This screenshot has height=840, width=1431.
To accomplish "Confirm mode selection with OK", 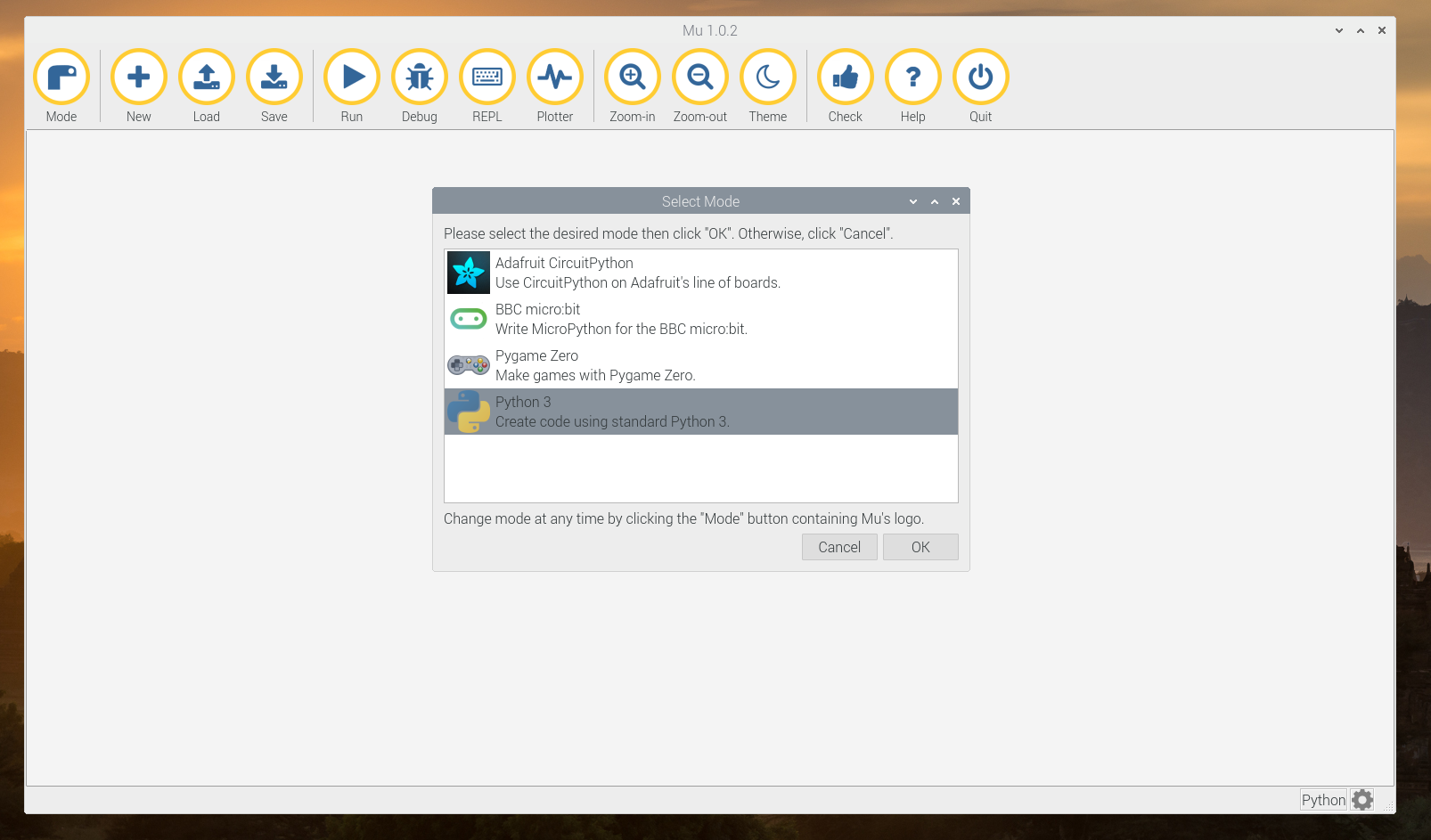I will click(920, 546).
